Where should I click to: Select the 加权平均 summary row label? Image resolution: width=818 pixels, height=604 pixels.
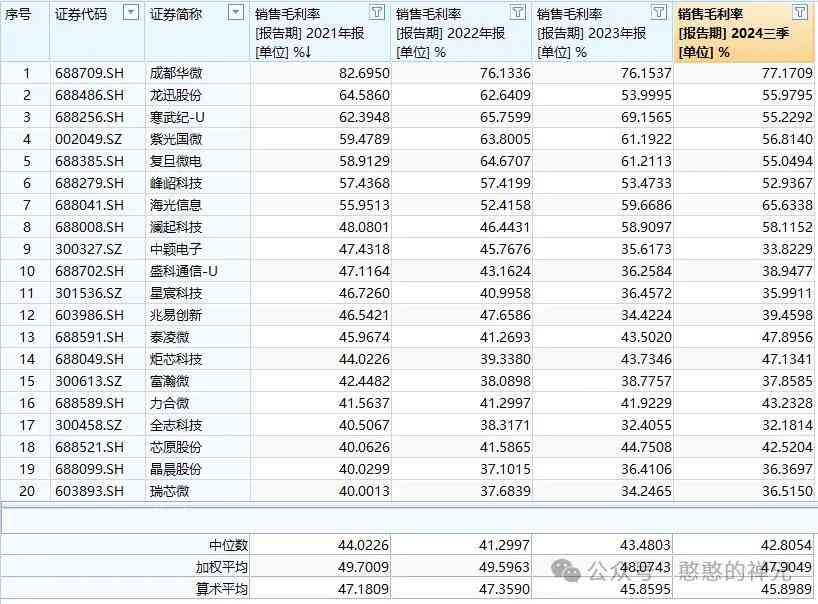coord(220,567)
